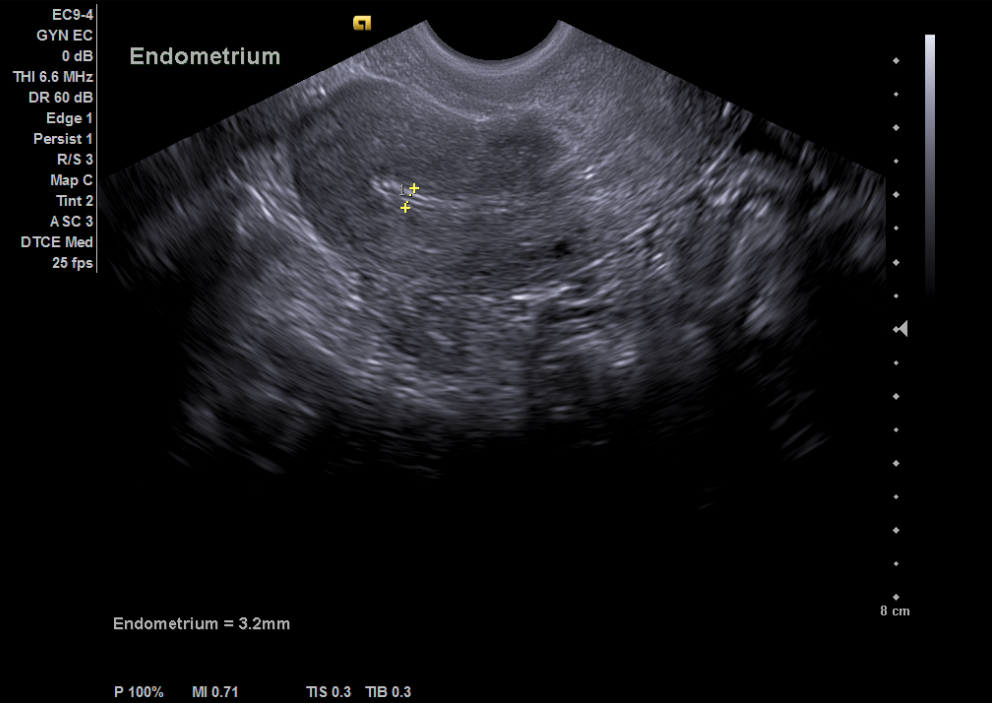The width and height of the screenshot is (992, 704).
Task: Click the EC9-4 transducer label
Action: 72,15
